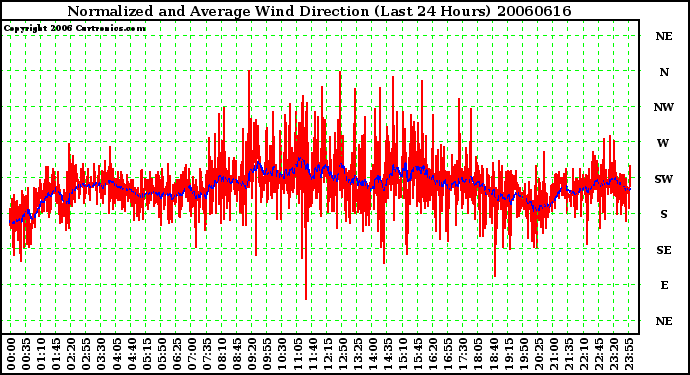
Task: Click the 10:30 time label
Action: click(283, 354)
